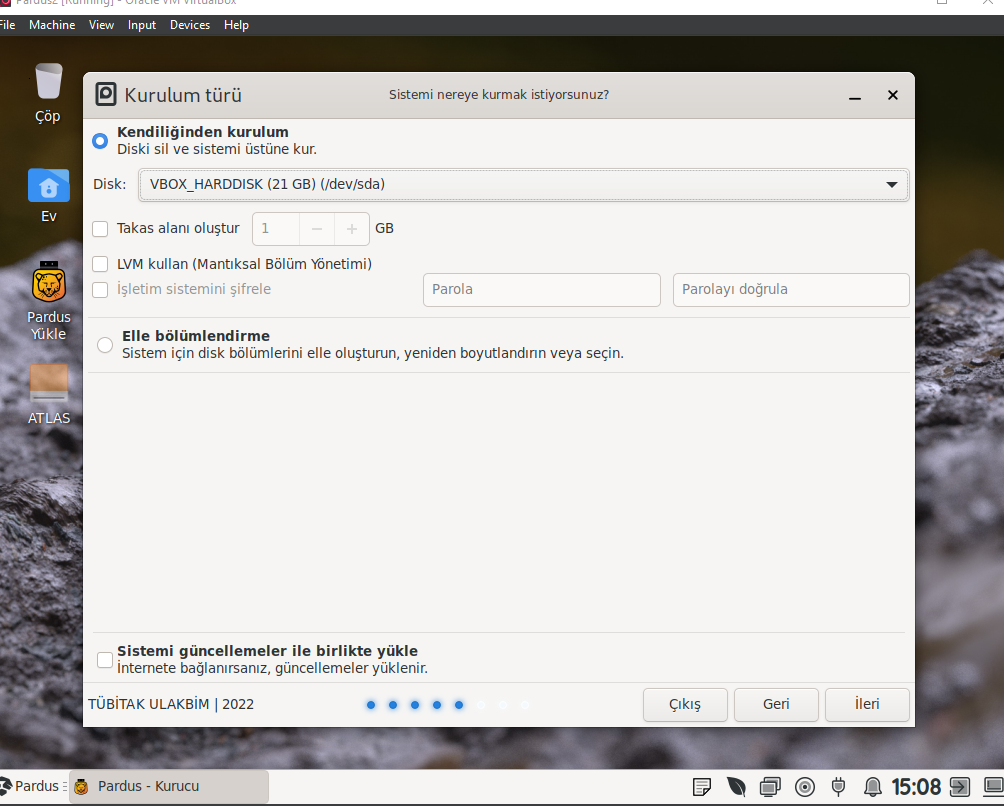Open the View menu

pos(101,25)
